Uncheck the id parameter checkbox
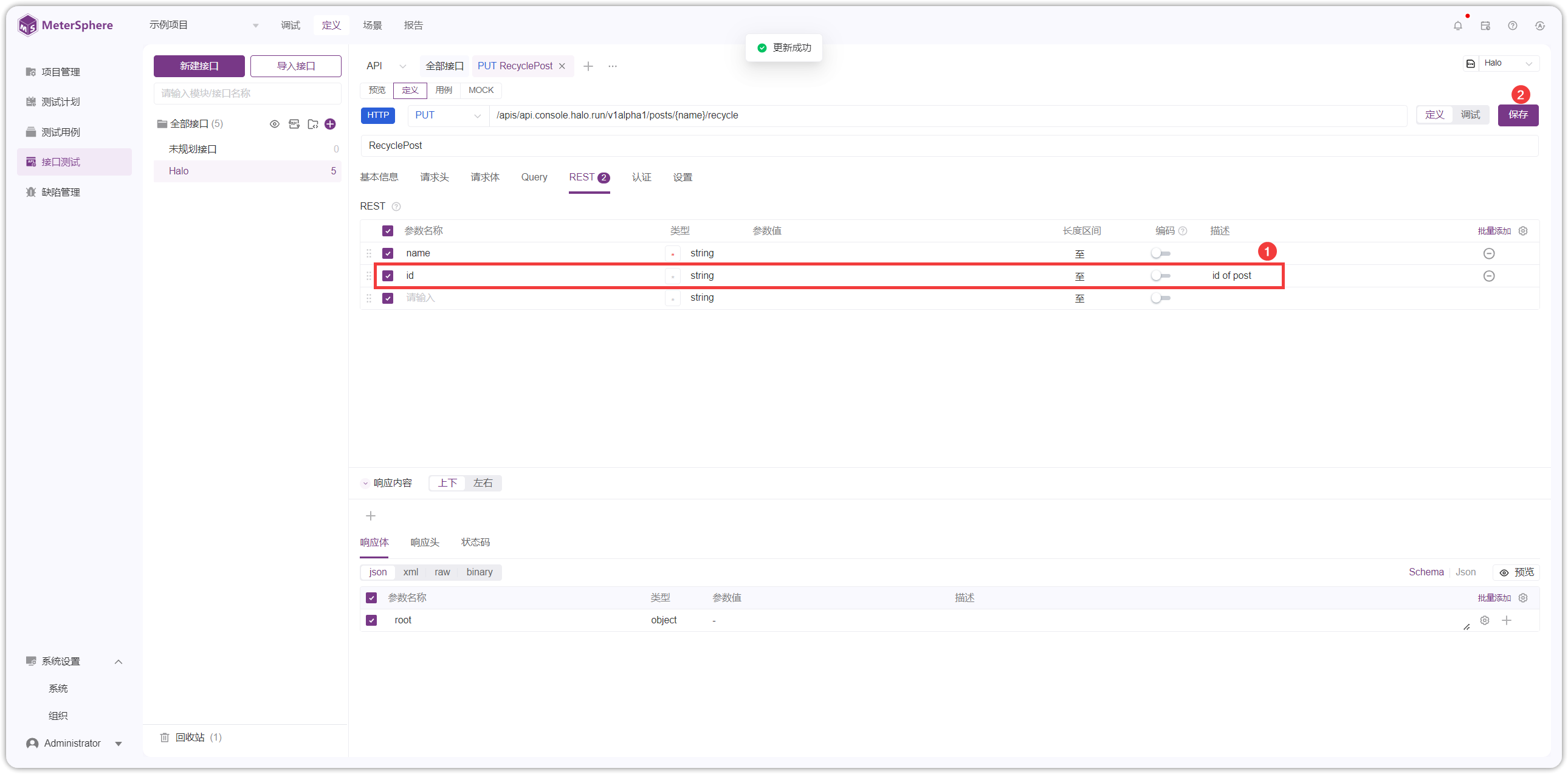This screenshot has height=774, width=1568. 388,276
